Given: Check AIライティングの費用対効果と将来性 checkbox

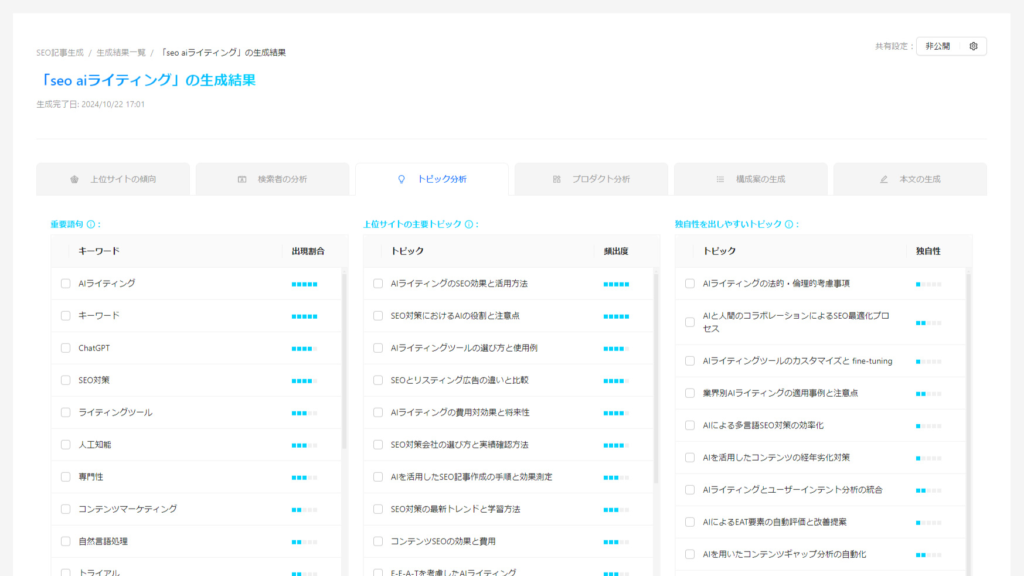Looking at the screenshot, I should [x=377, y=412].
